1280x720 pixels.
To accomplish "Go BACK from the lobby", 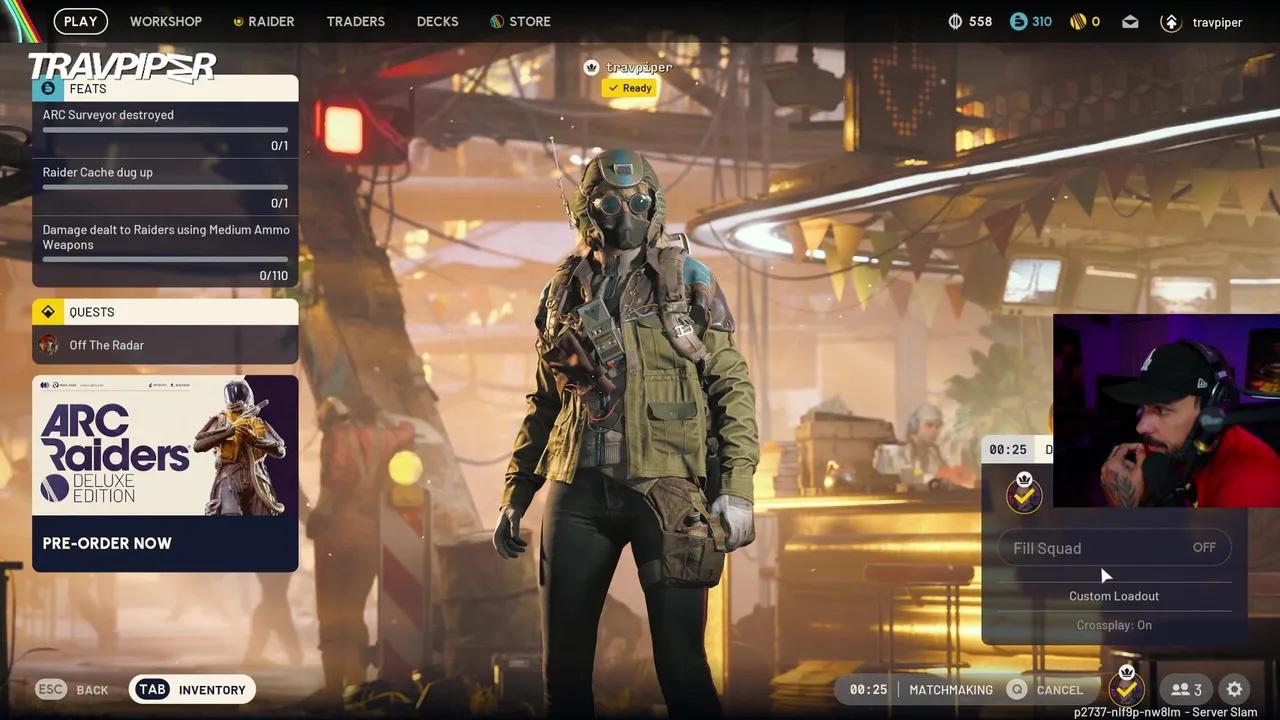I will (x=92, y=690).
